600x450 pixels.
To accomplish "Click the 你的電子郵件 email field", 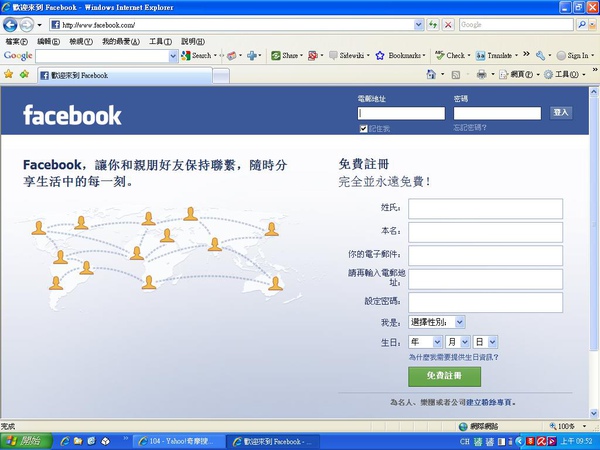I will [485, 256].
